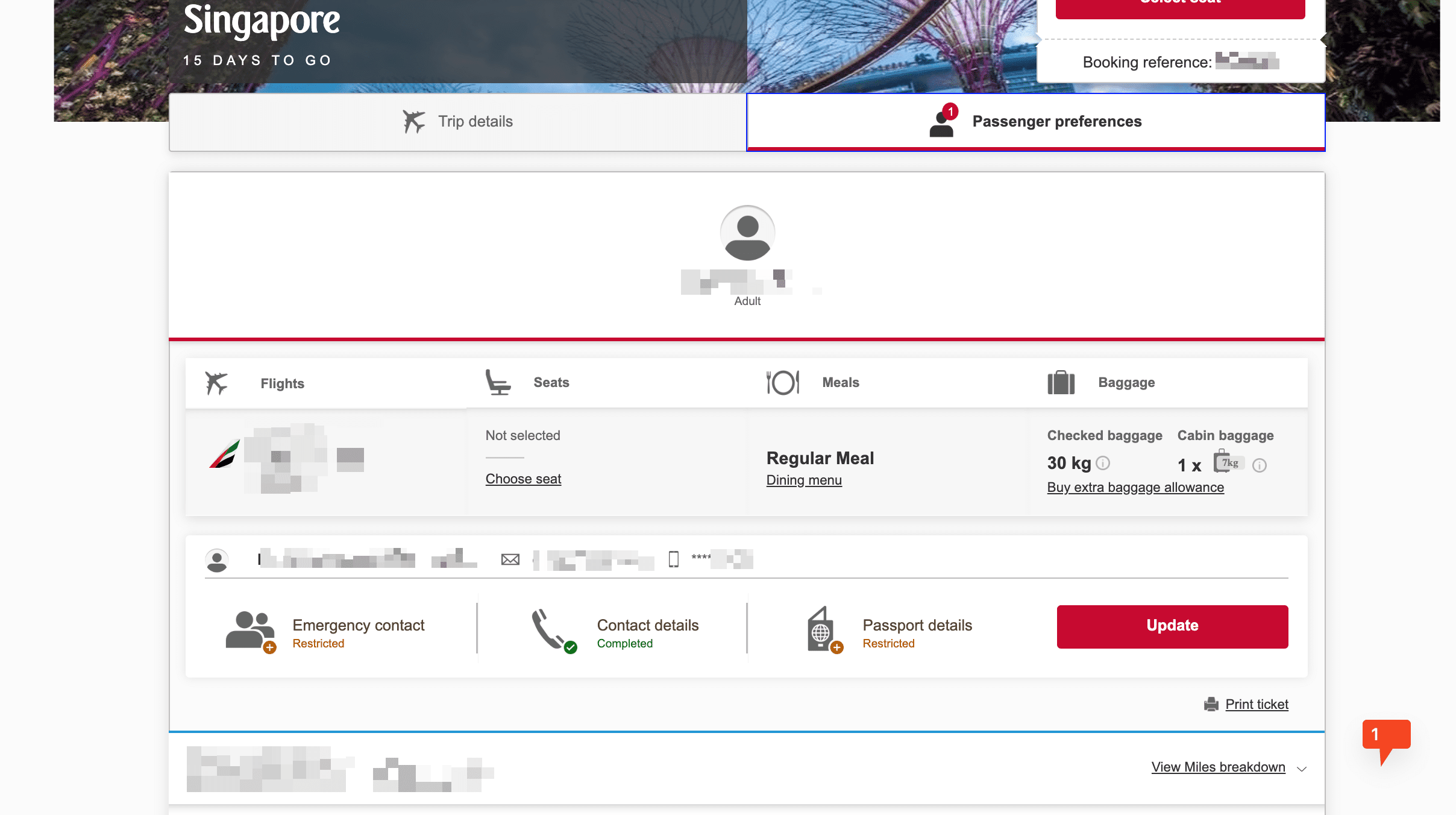Expand Miles breakdown chevron
This screenshot has width=1456, height=815.
[x=1302, y=769]
